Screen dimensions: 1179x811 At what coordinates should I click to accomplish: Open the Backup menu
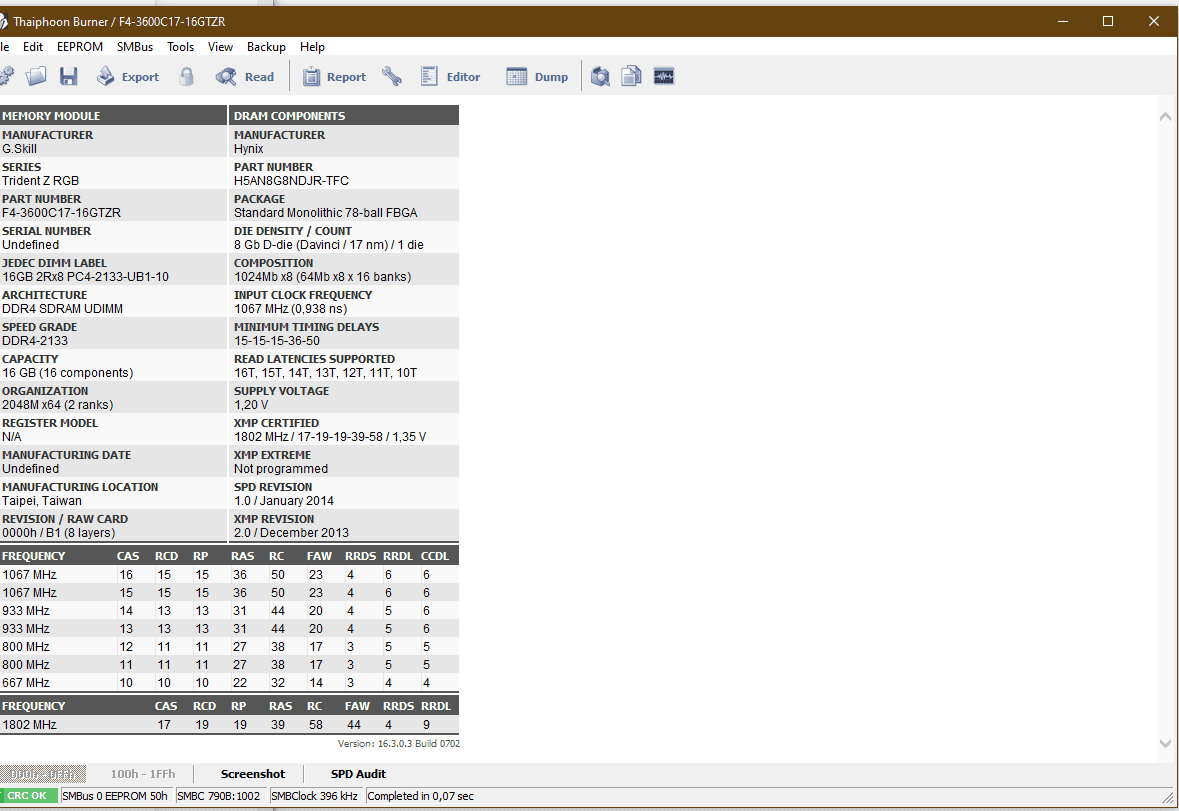266,47
